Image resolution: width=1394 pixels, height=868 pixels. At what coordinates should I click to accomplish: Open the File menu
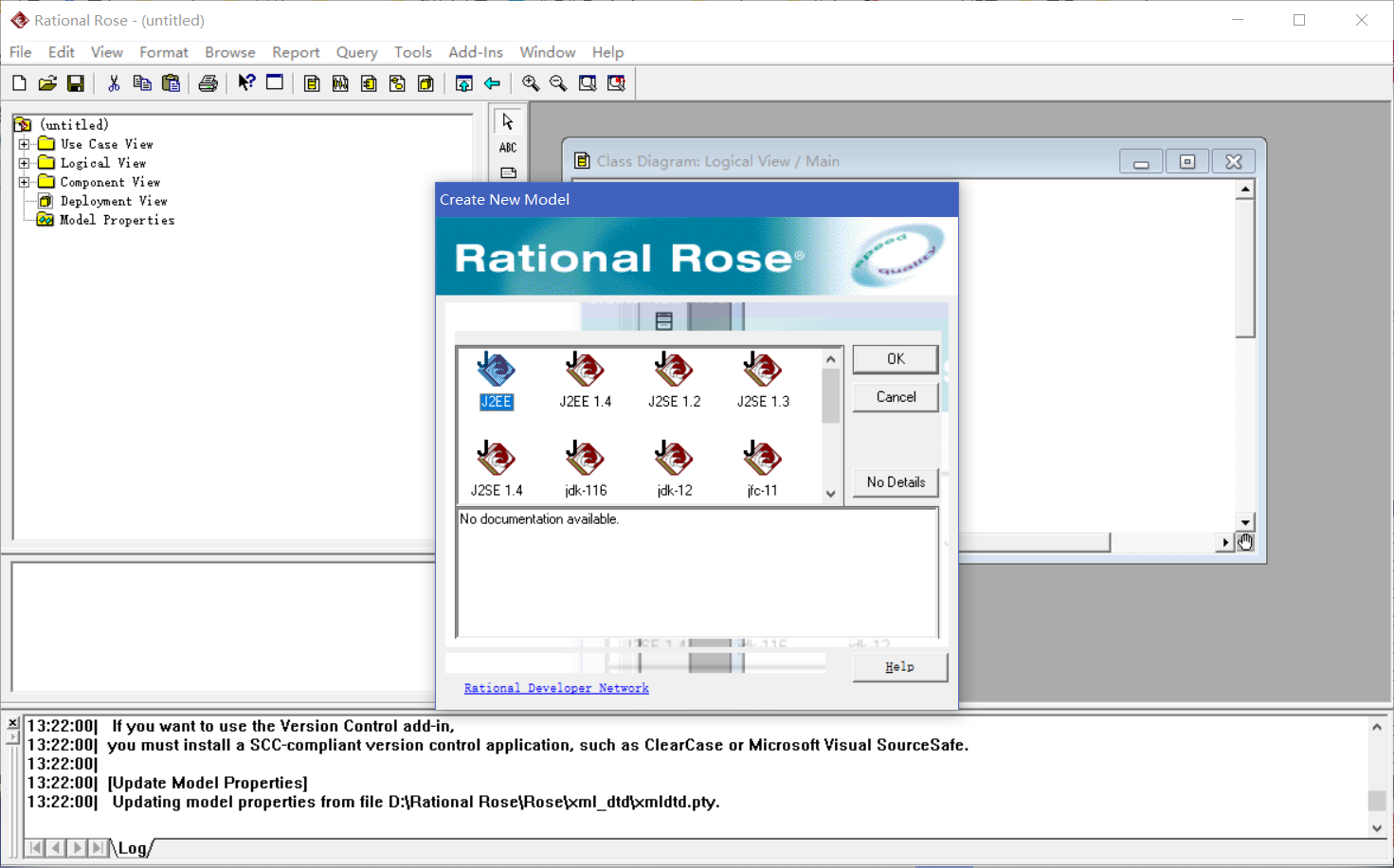(21, 52)
